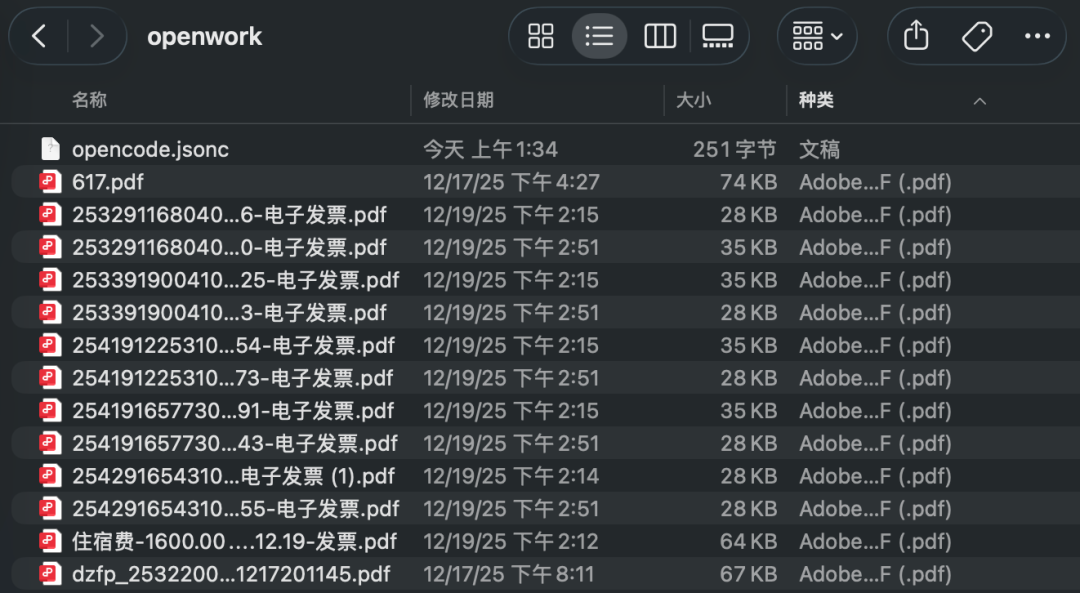Open the Share menu icon

pos(916,37)
